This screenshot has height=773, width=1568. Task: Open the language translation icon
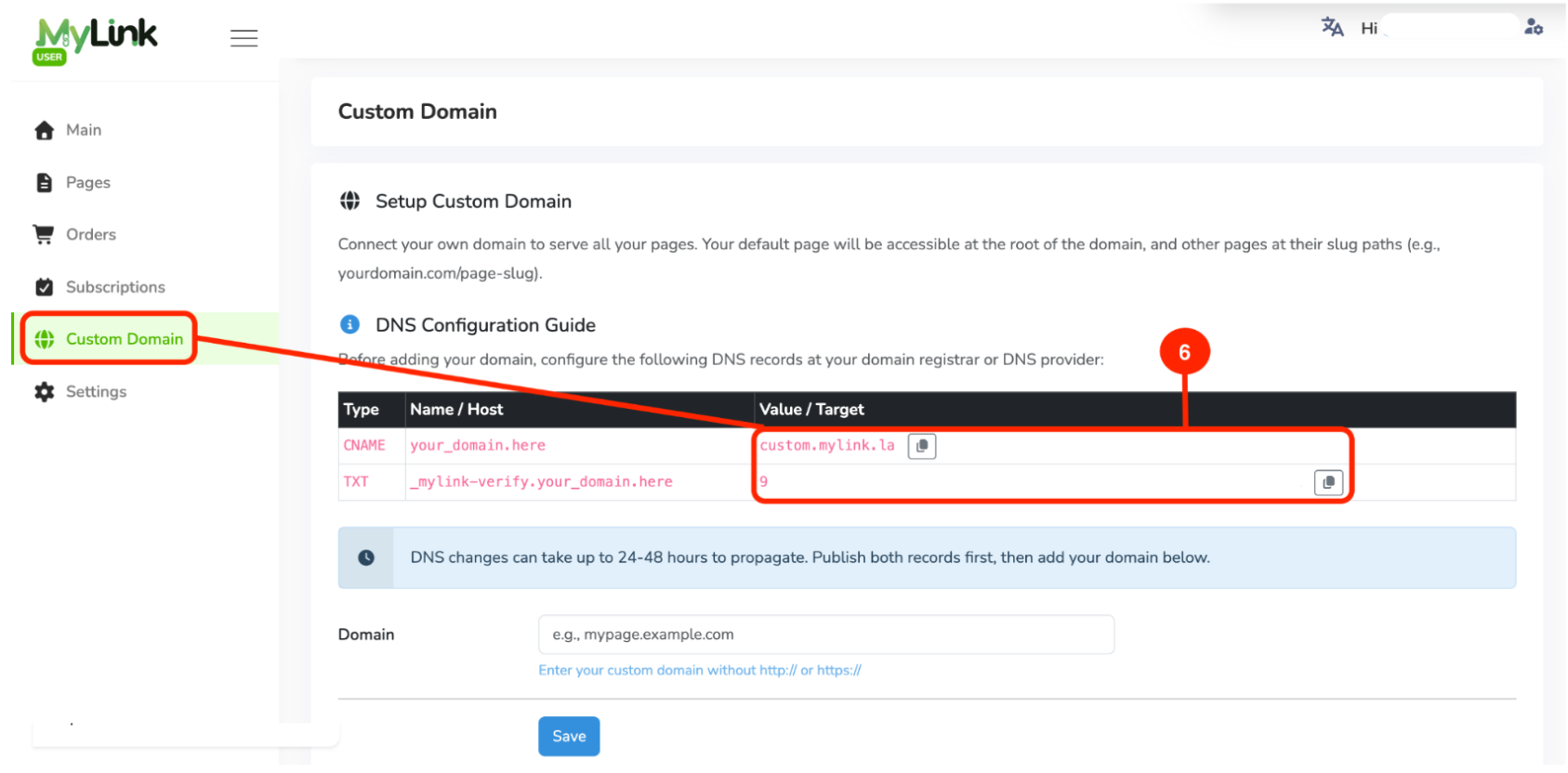1332,27
